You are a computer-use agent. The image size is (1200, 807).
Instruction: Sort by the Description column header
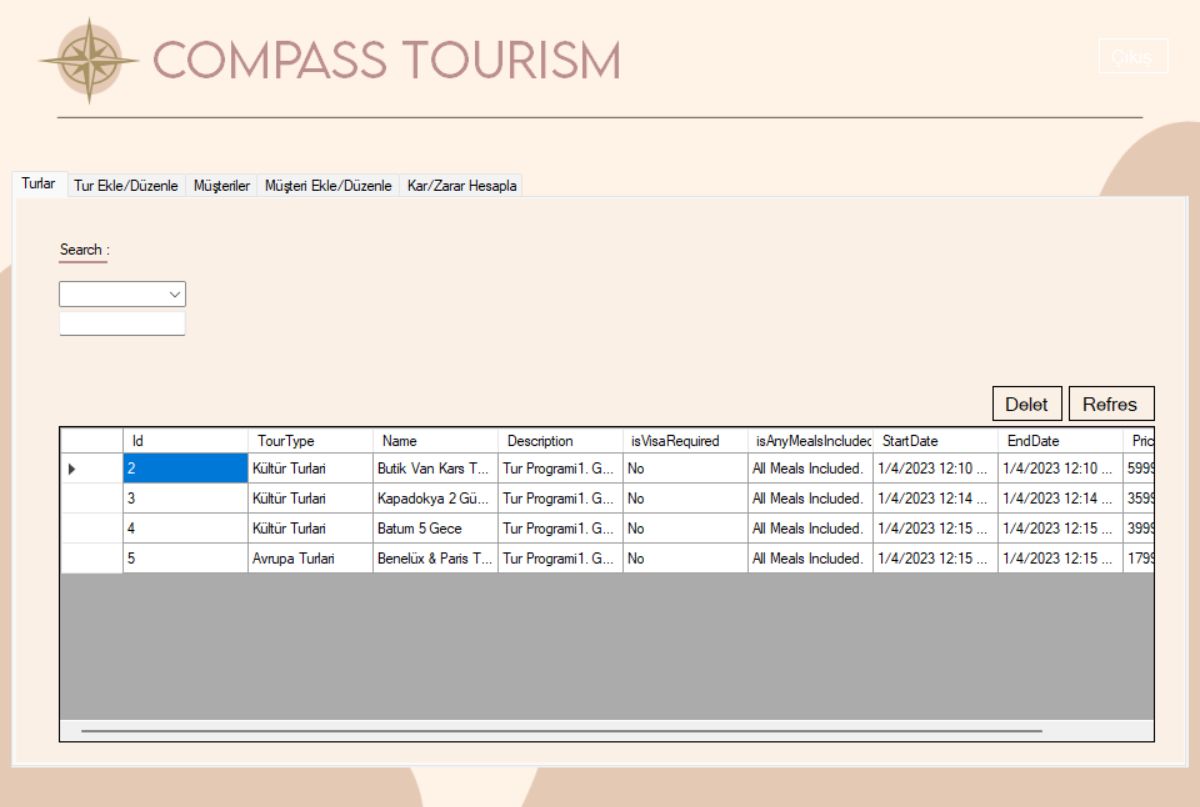[x=560, y=441]
